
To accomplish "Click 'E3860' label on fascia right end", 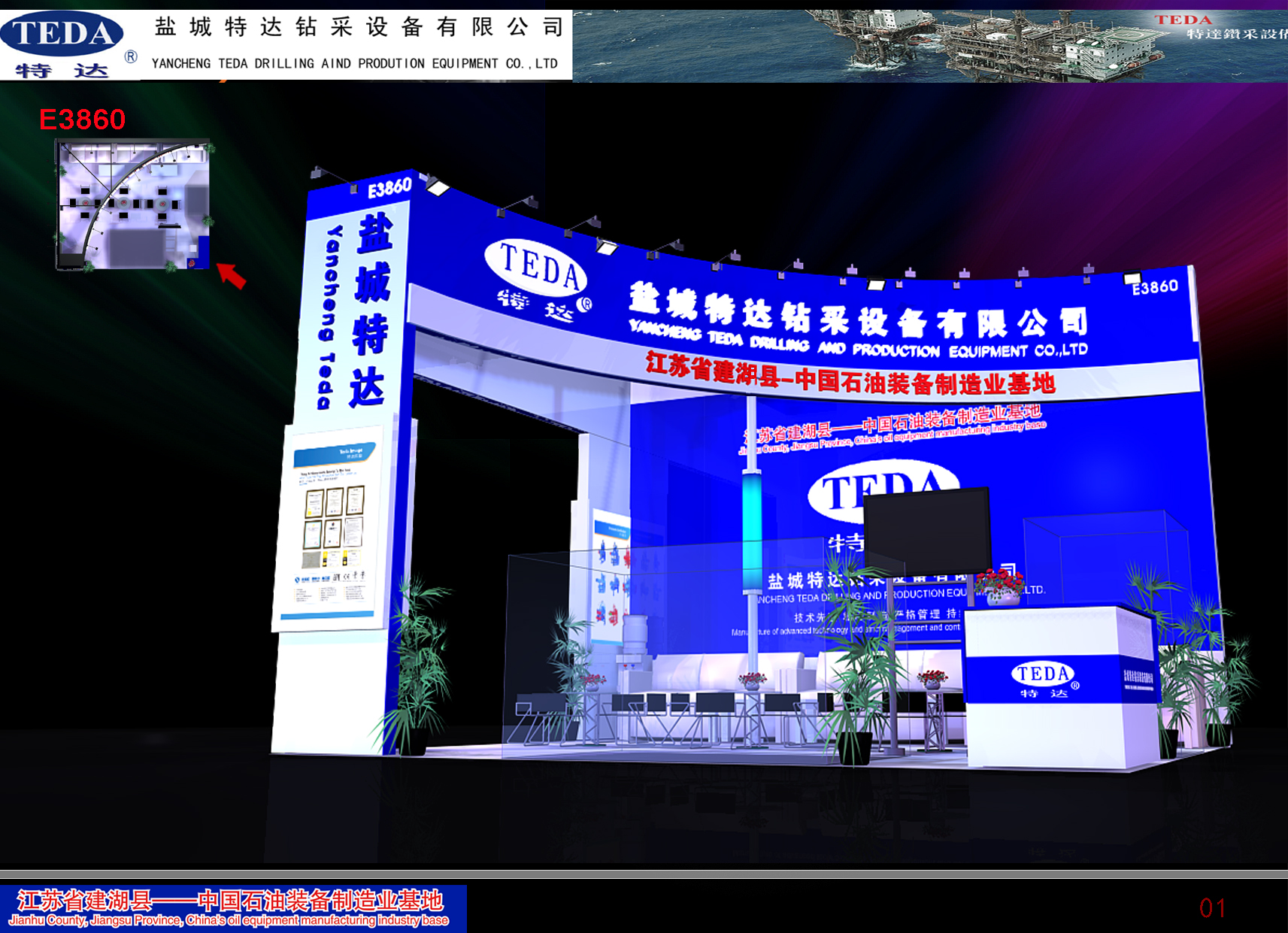I will point(1155,287).
